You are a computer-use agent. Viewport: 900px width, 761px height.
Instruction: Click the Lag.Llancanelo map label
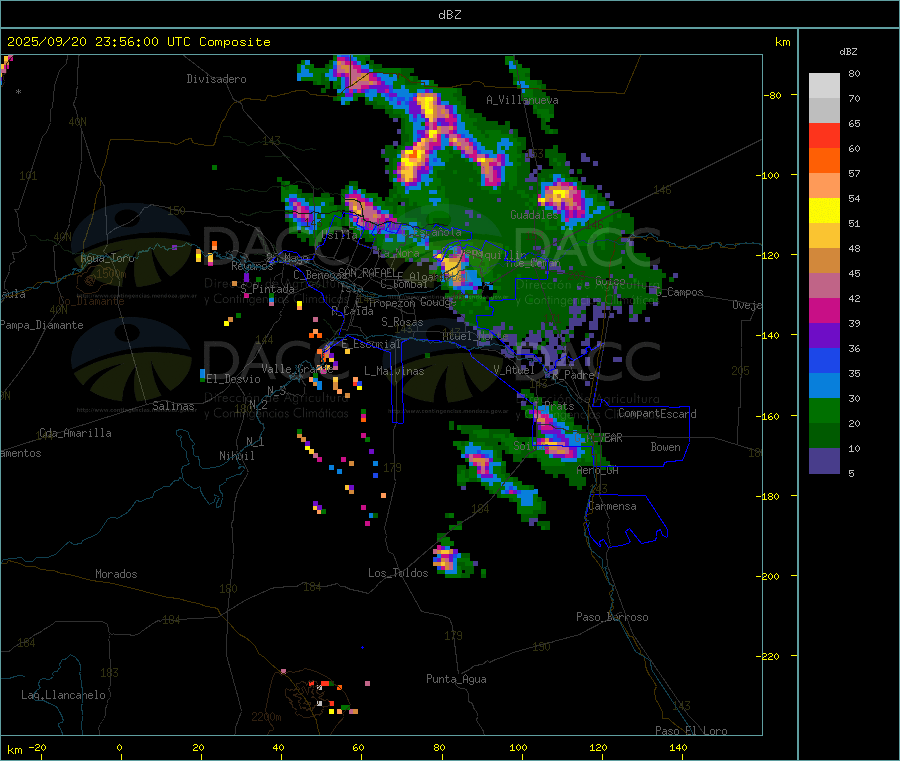pos(64,695)
